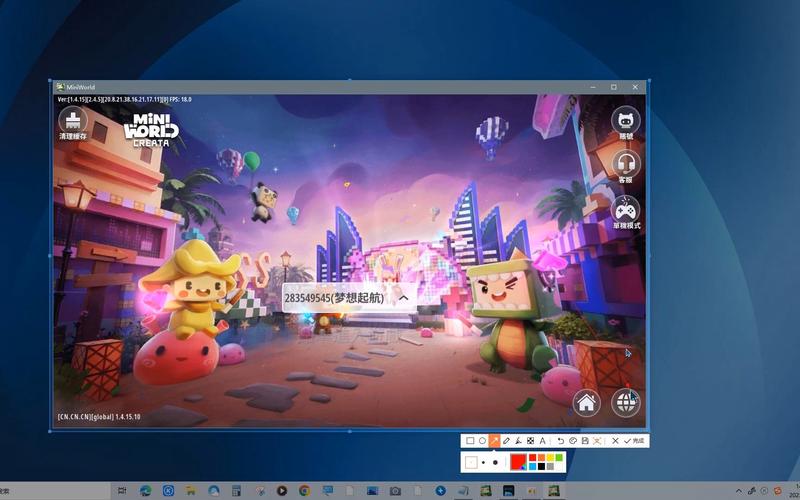Pick the text annotation tool

[x=543, y=441]
